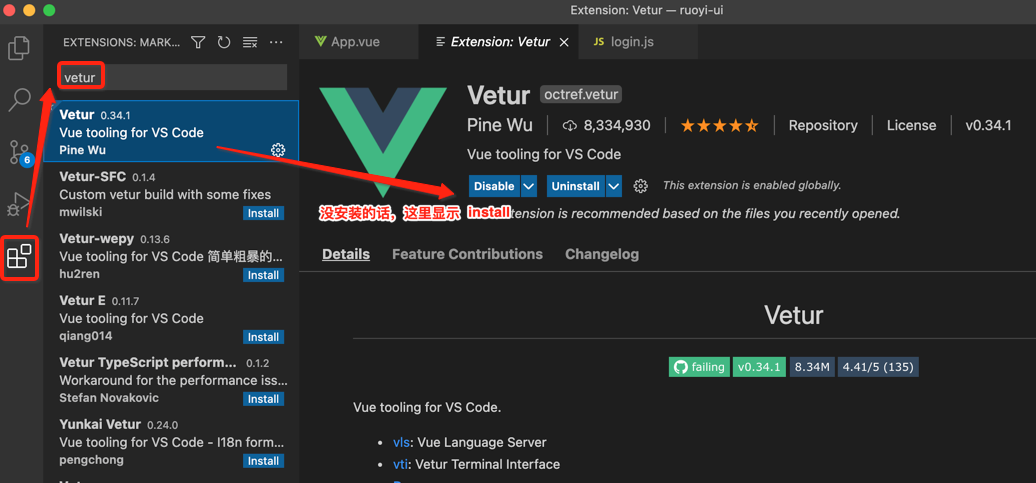1036x483 pixels.
Task: Open the Extensions view icon
Action: pos(19,257)
